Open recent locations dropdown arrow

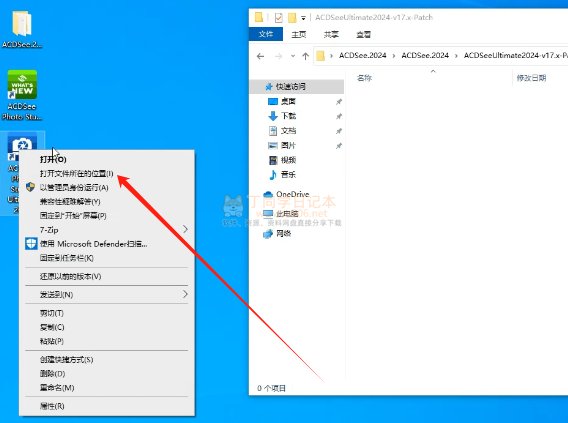pos(293,56)
